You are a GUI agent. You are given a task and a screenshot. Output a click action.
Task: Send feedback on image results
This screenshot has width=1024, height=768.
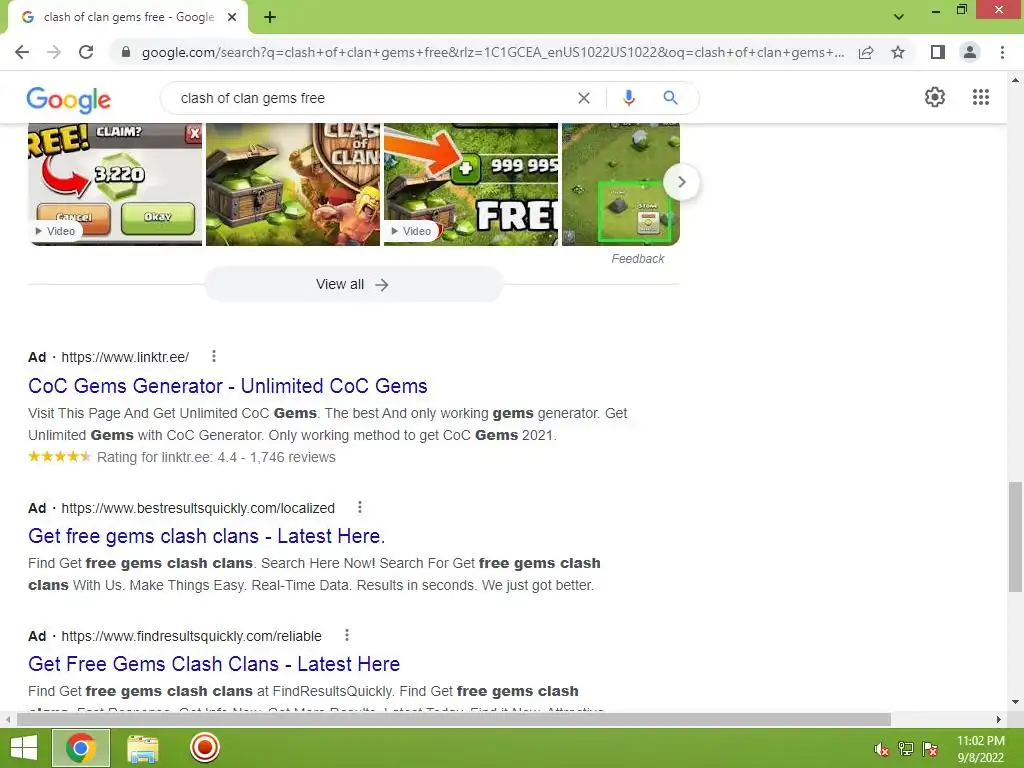637,259
